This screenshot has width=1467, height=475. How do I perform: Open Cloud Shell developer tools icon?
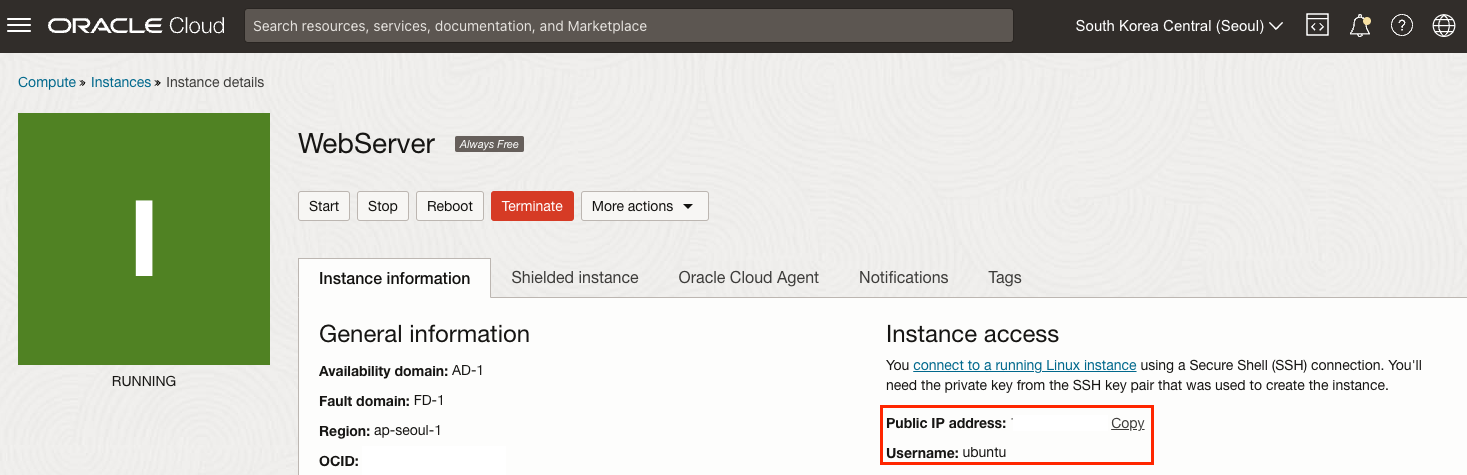pos(1317,26)
